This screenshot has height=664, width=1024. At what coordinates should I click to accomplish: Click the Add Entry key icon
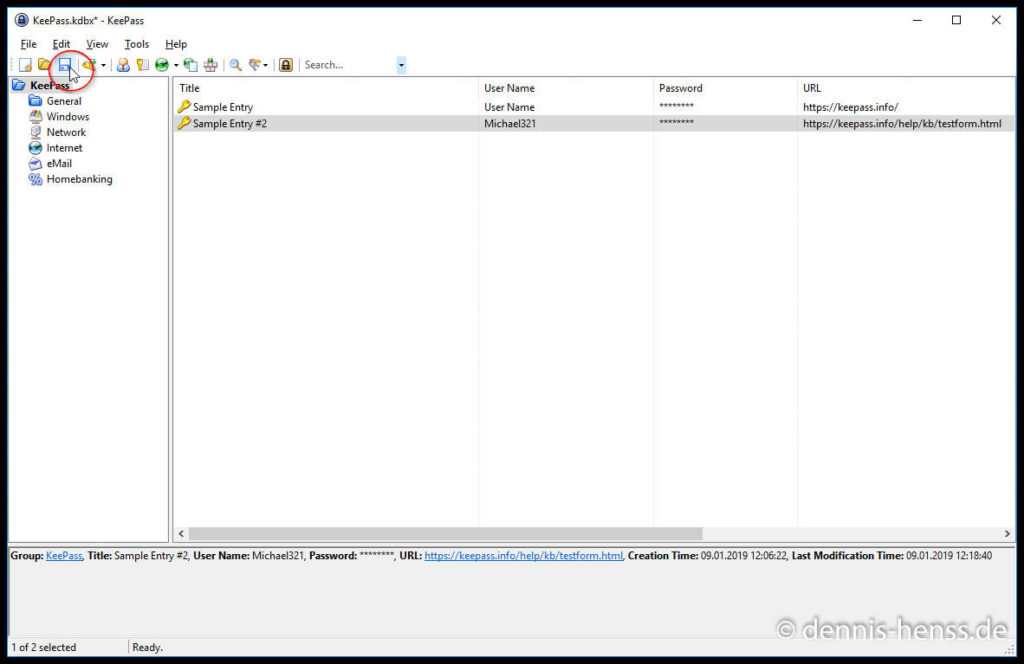(x=89, y=65)
